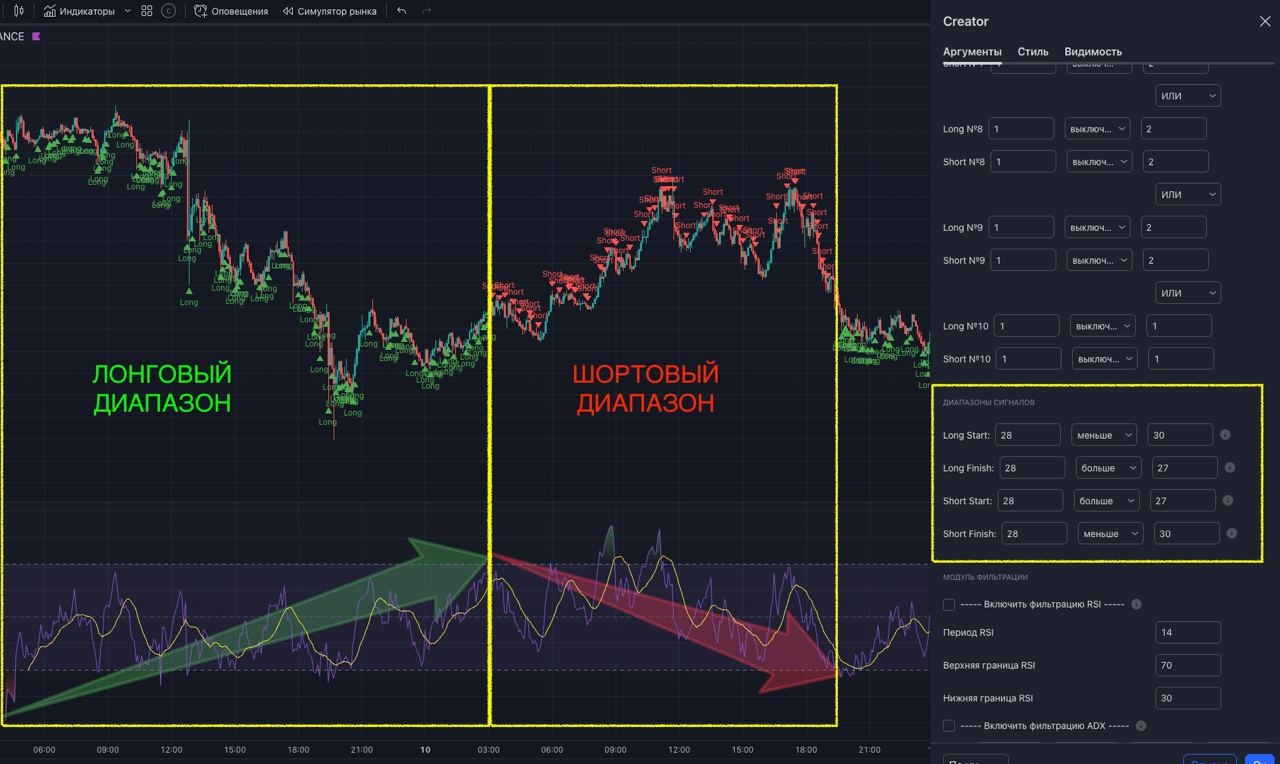Open the ИЛИ dropdown above Long №10
Screen dimensions: 1280x764
pyautogui.click(x=1188, y=293)
